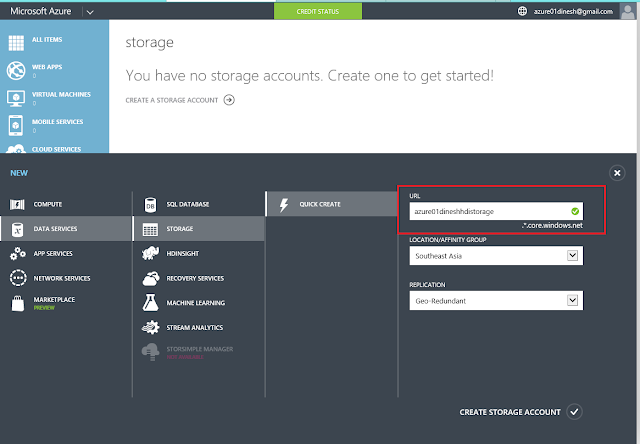Viewport: 640px width, 444px height.
Task: Open the Mobile Services sidebar icon
Action: (x=16, y=126)
